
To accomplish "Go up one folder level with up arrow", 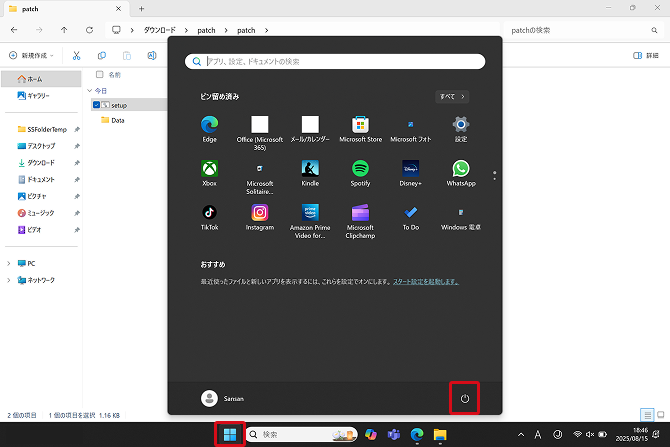I will pyautogui.click(x=64, y=30).
